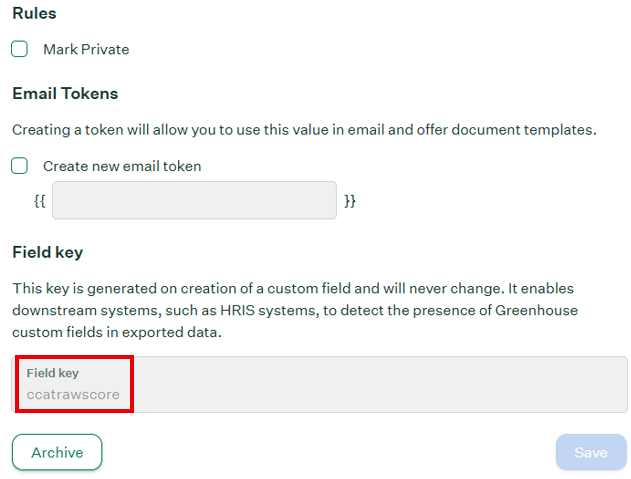Click the "Mark Private" label text
The height and width of the screenshot is (479, 631).
(86, 49)
